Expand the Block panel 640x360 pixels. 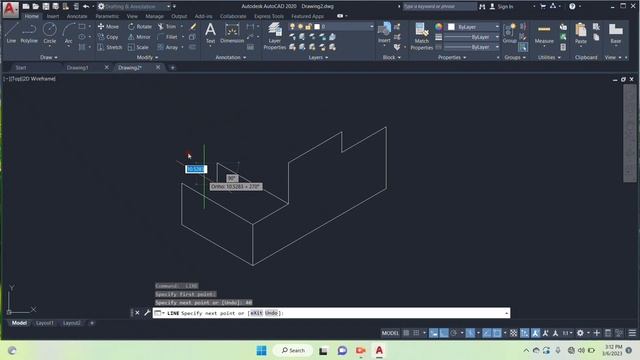point(391,58)
